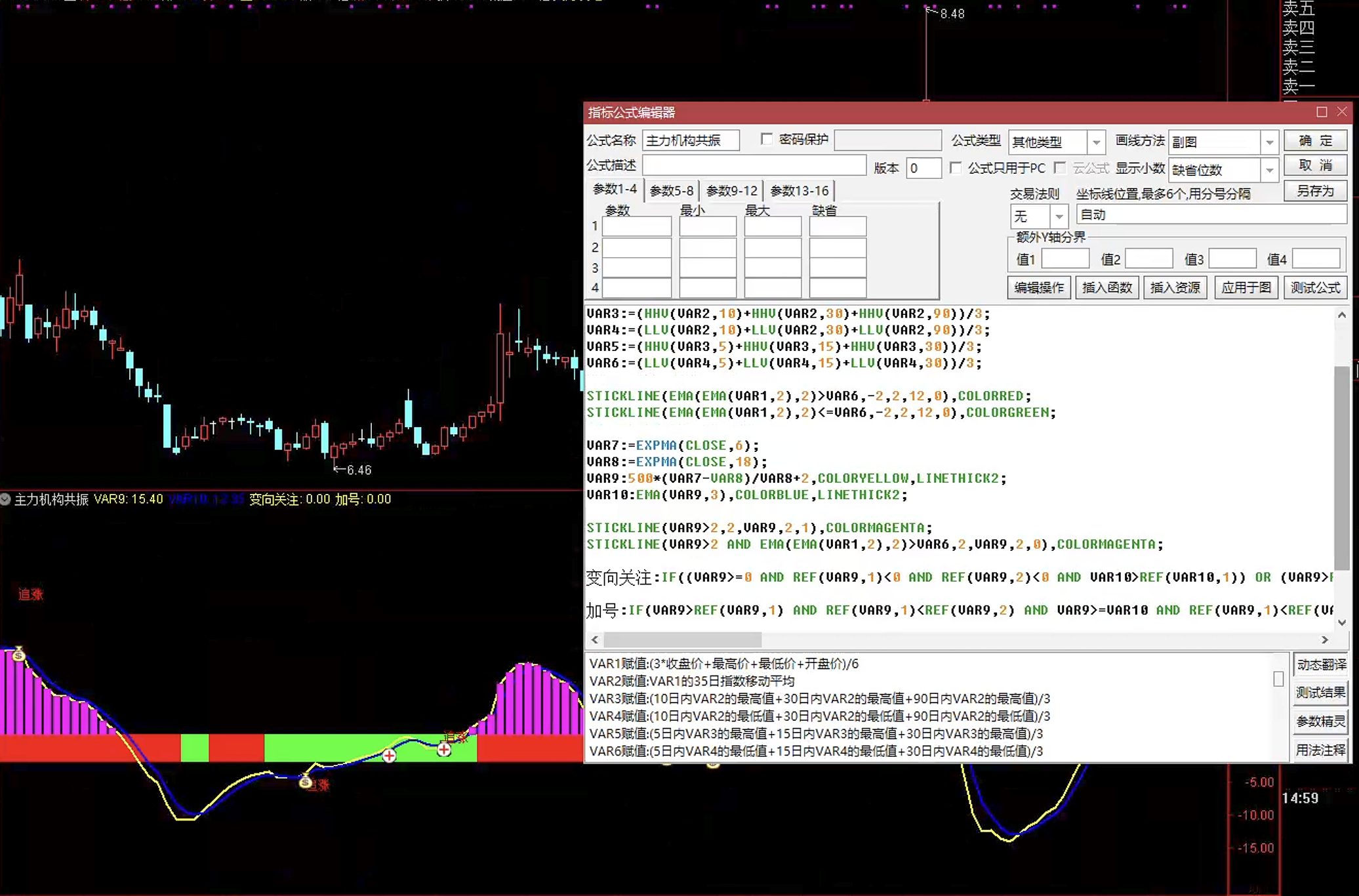
Task: Switch to 参数13-16 tab
Action: 800,191
